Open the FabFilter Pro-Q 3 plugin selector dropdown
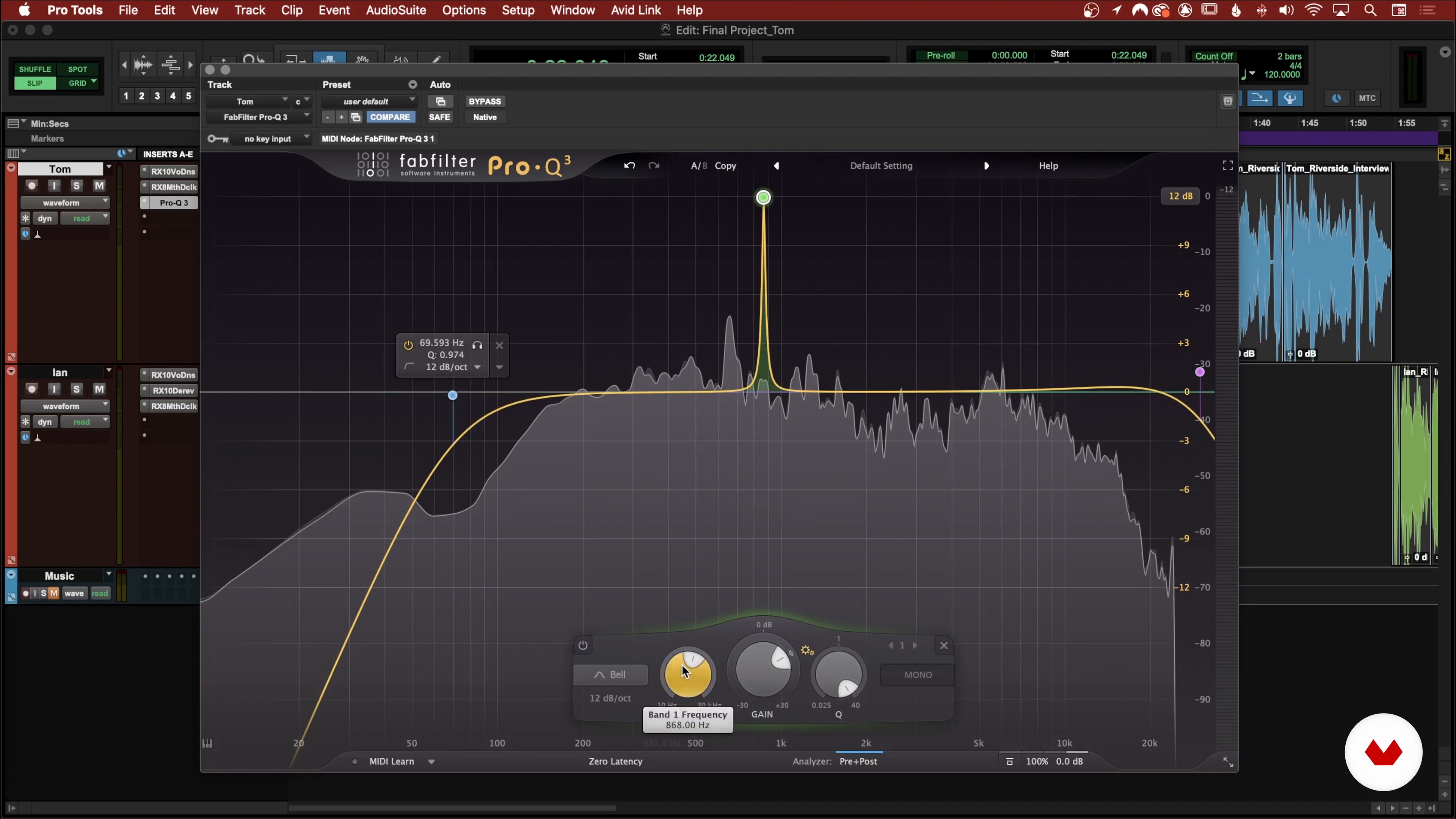The image size is (1456, 819). (x=259, y=117)
